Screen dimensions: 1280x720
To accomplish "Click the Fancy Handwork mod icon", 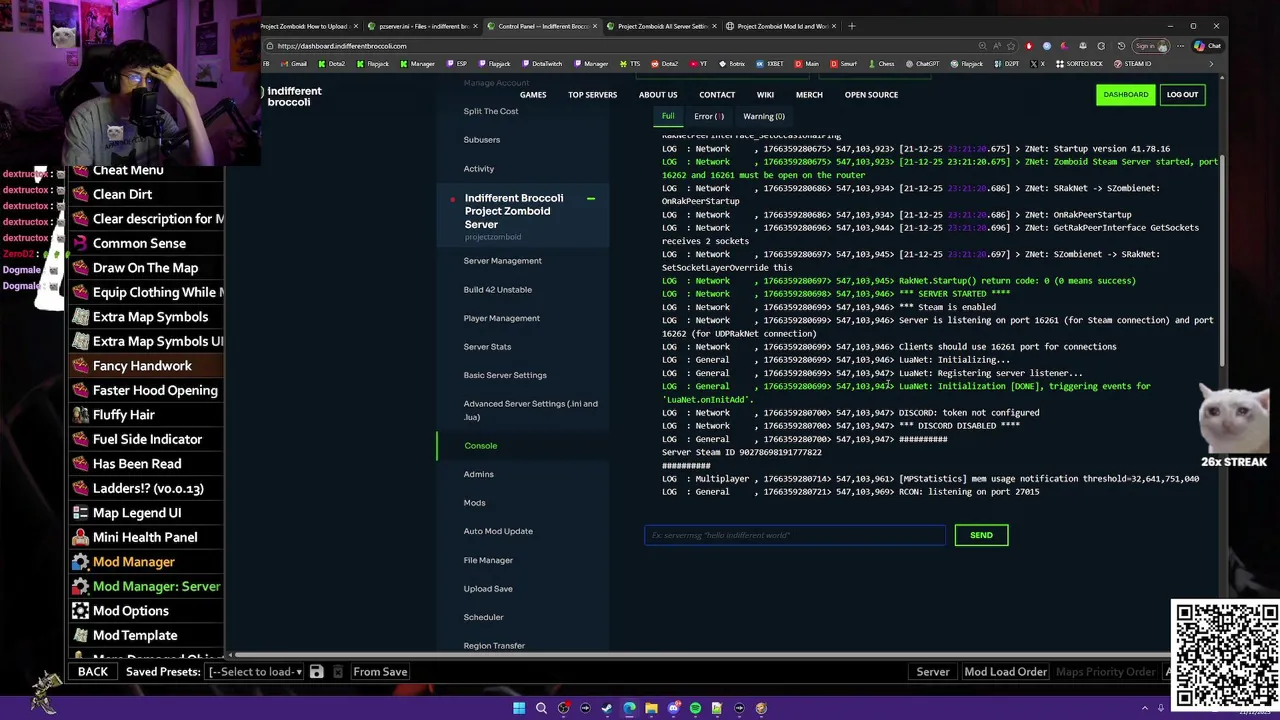I will pyautogui.click(x=80, y=366).
